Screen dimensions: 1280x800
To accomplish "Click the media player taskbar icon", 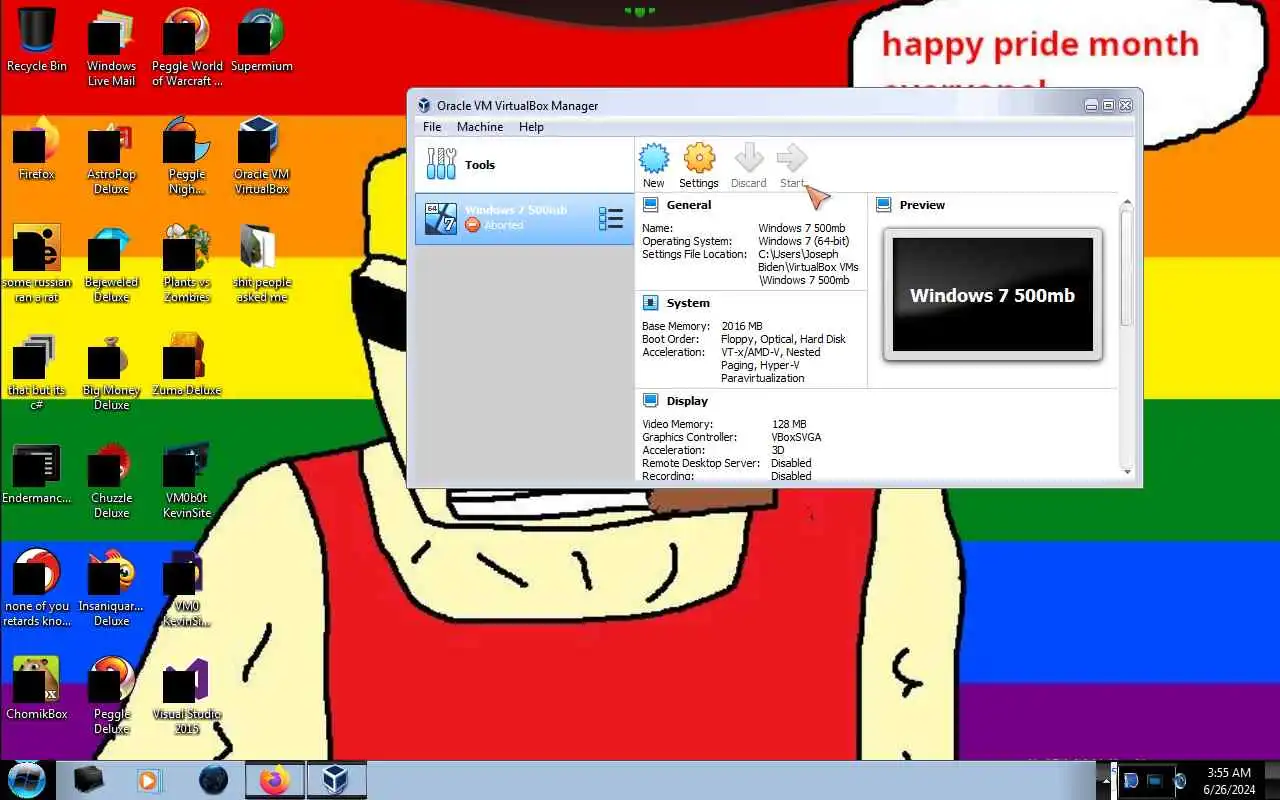I will (149, 780).
